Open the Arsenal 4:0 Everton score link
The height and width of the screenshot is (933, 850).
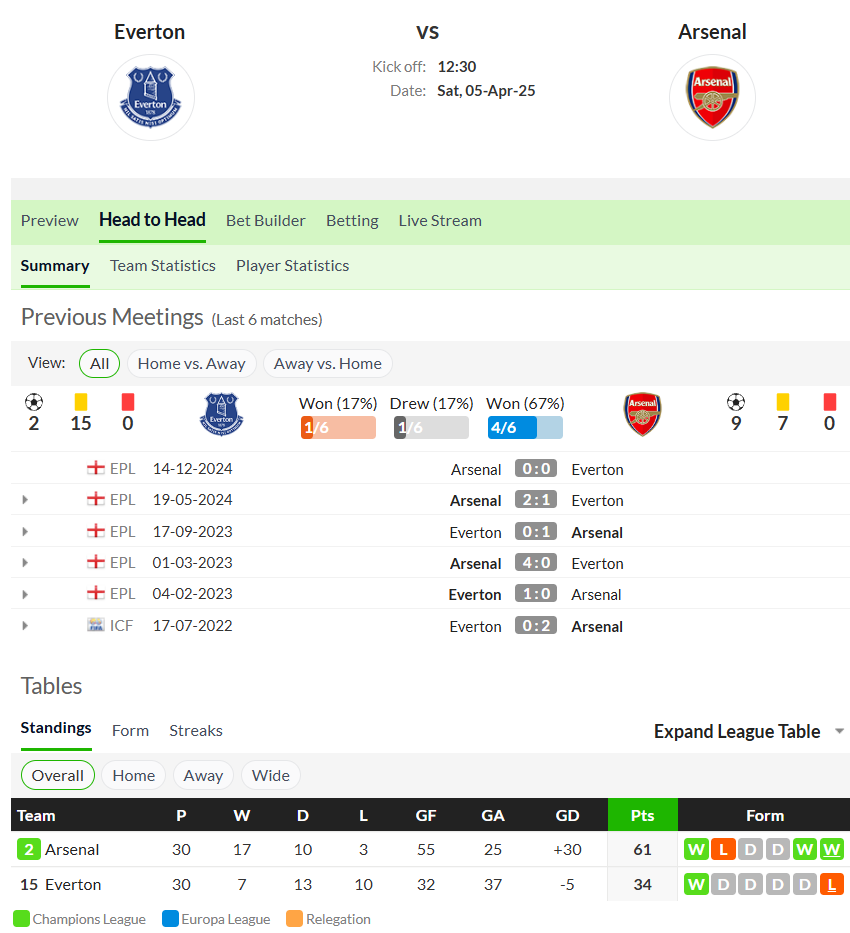(x=536, y=563)
